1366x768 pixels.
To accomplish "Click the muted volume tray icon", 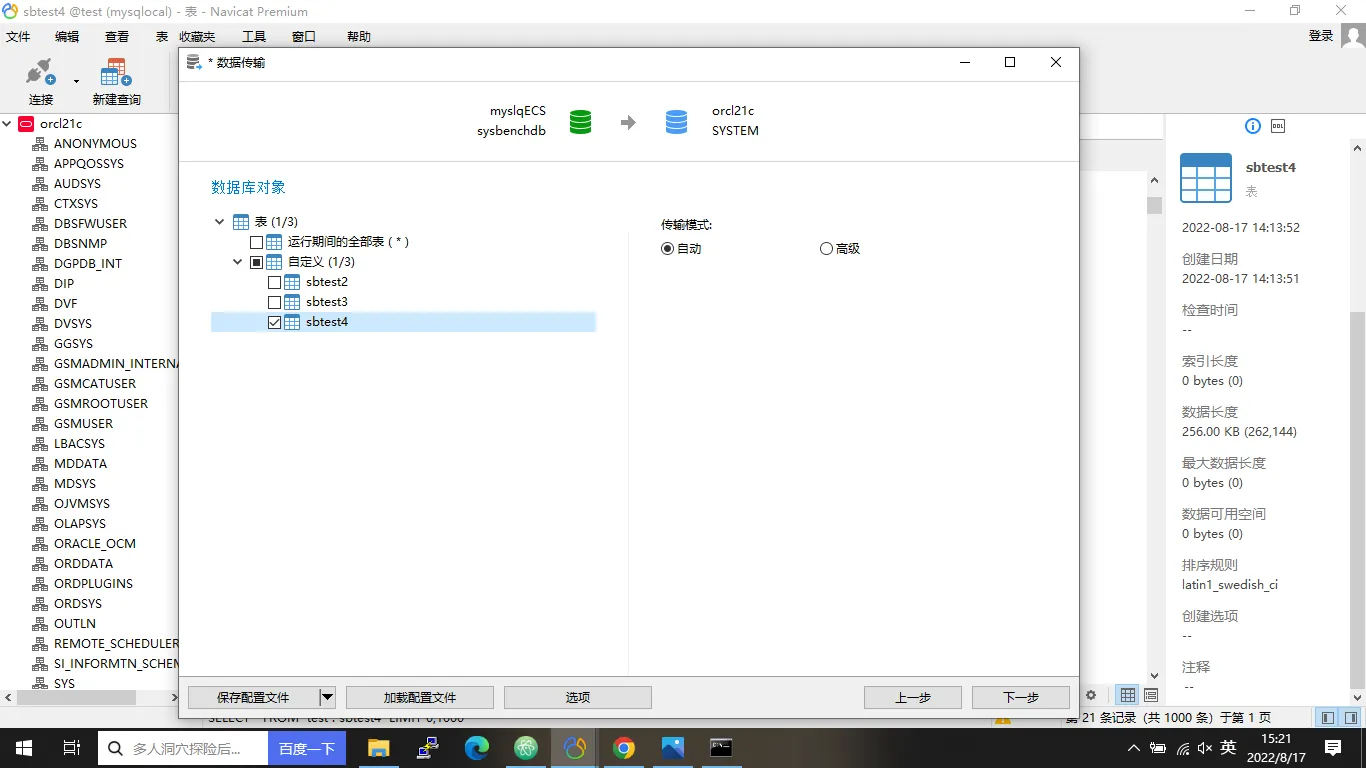I will pyautogui.click(x=1204, y=748).
